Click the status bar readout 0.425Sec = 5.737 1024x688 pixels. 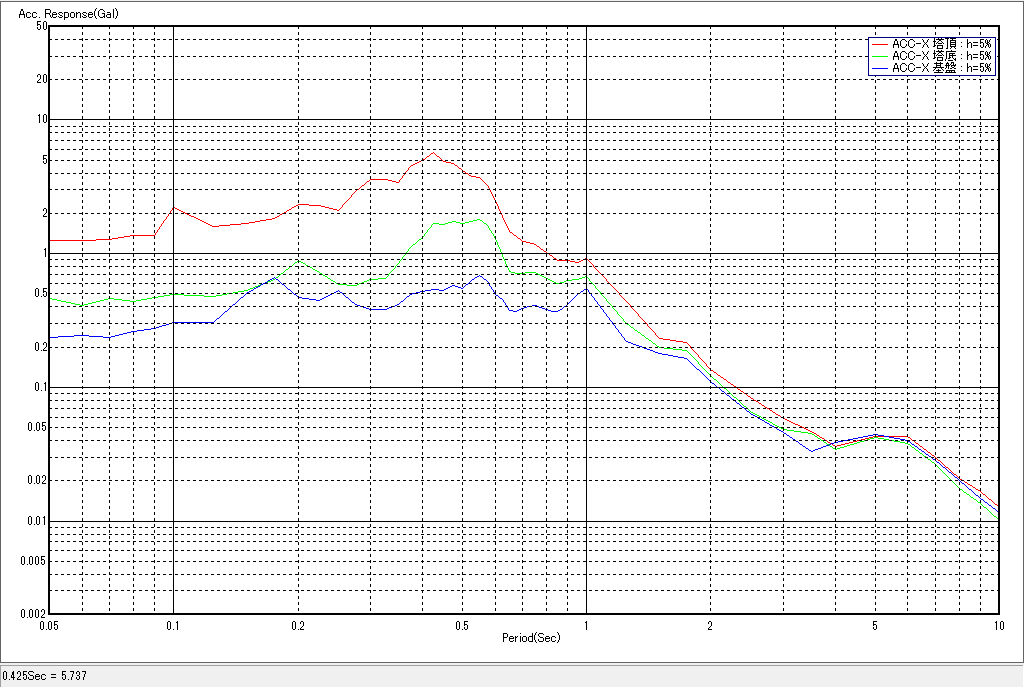[x=45, y=676]
